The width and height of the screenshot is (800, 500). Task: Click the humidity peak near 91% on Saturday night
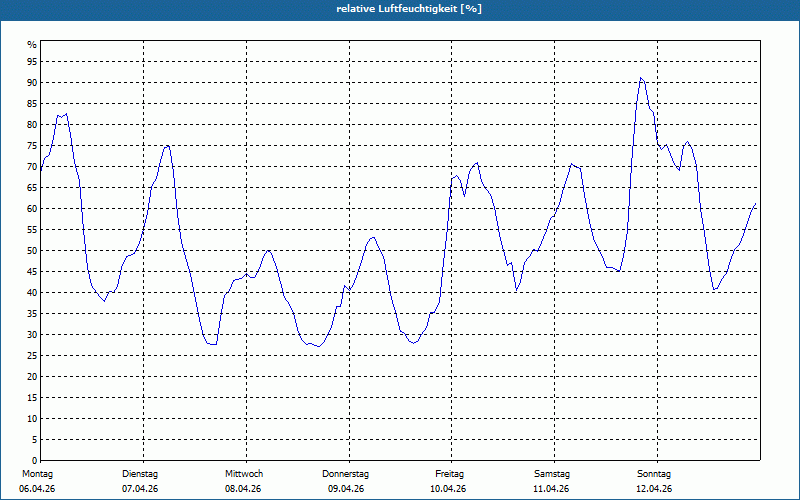coord(641,78)
